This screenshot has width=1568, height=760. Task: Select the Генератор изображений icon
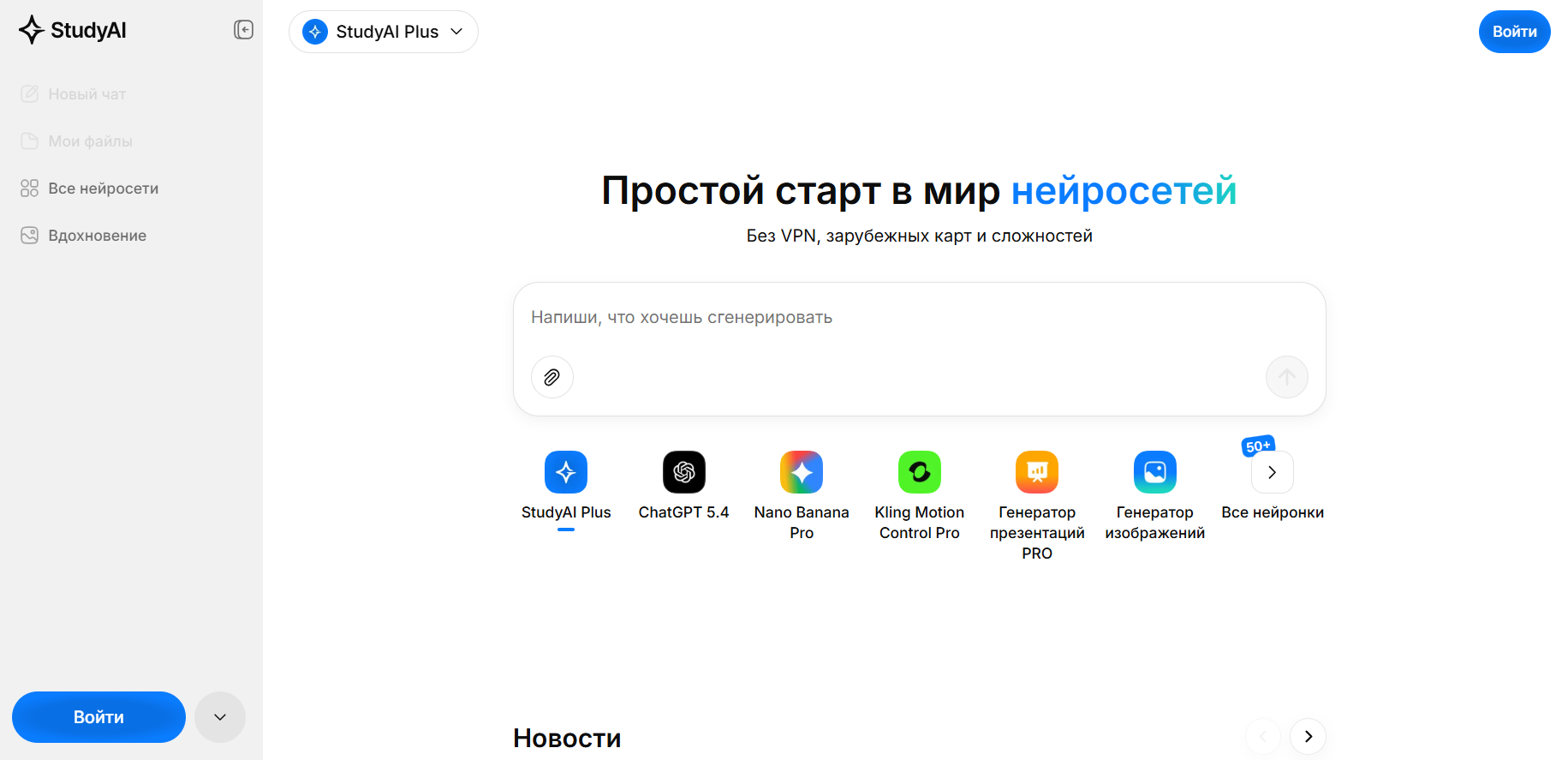tap(1155, 472)
